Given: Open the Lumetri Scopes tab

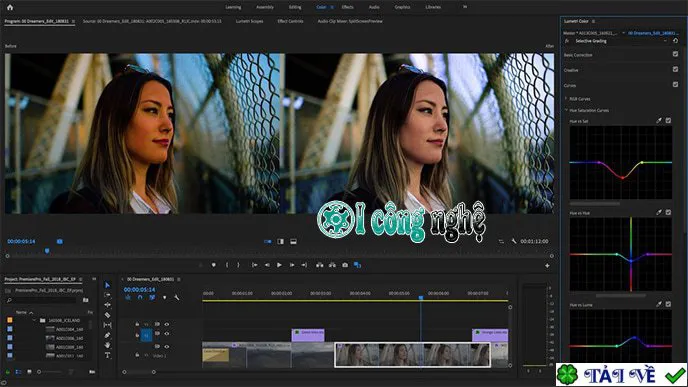Looking at the screenshot, I should pos(249,21).
